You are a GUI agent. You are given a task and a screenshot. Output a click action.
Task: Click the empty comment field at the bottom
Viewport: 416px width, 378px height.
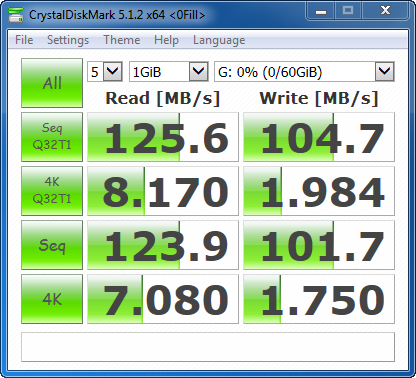pyautogui.click(x=208, y=347)
